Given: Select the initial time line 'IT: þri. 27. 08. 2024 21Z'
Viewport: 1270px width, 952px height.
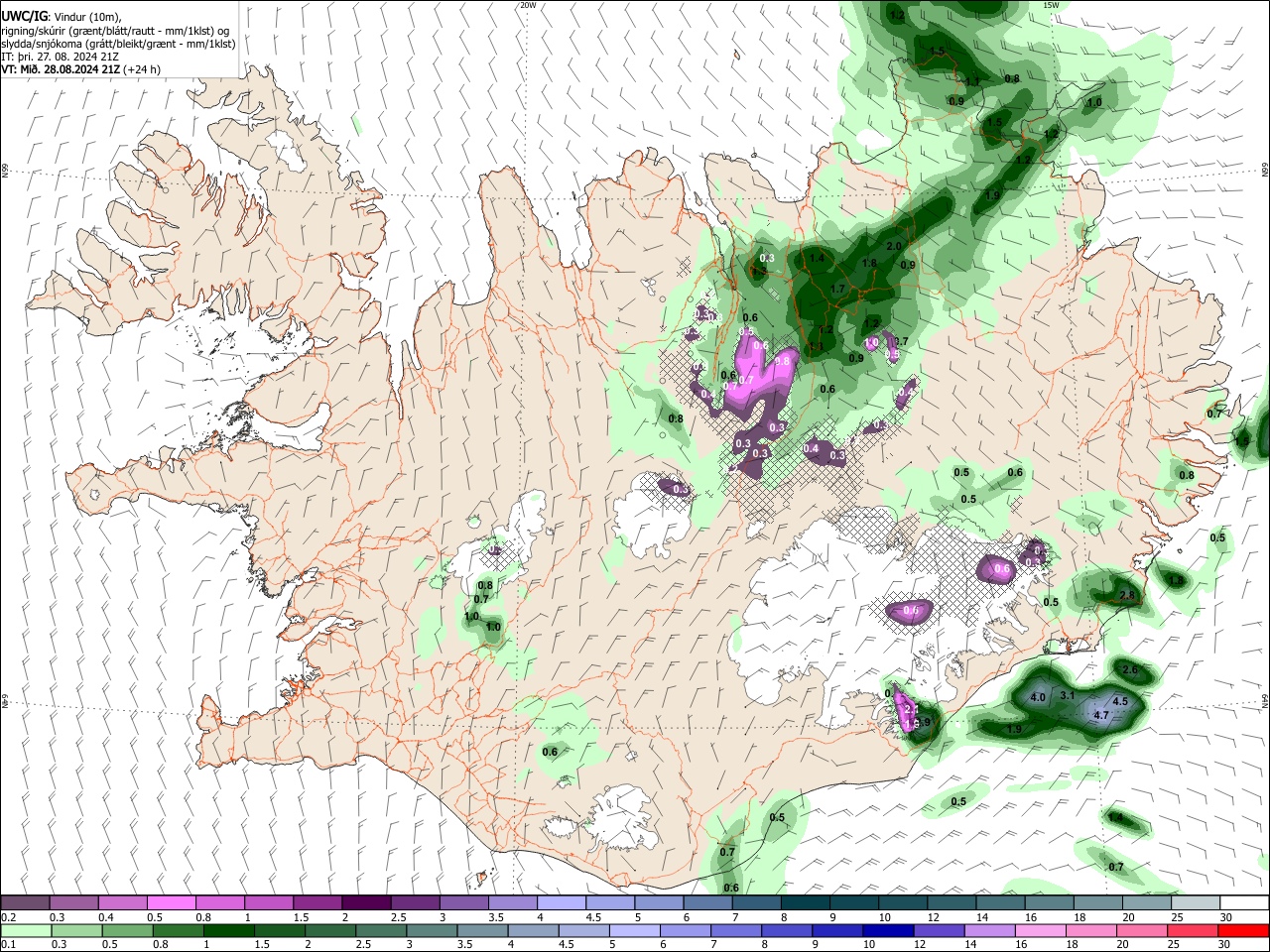Looking at the screenshot, I should (x=61, y=57).
